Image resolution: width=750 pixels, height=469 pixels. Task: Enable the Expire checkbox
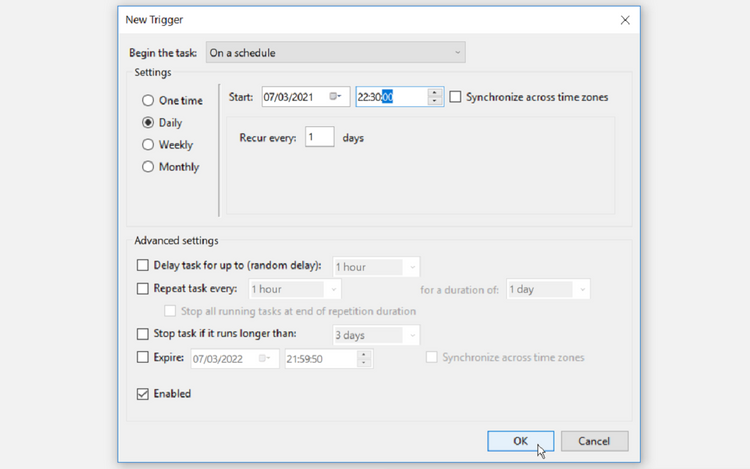coord(142,357)
